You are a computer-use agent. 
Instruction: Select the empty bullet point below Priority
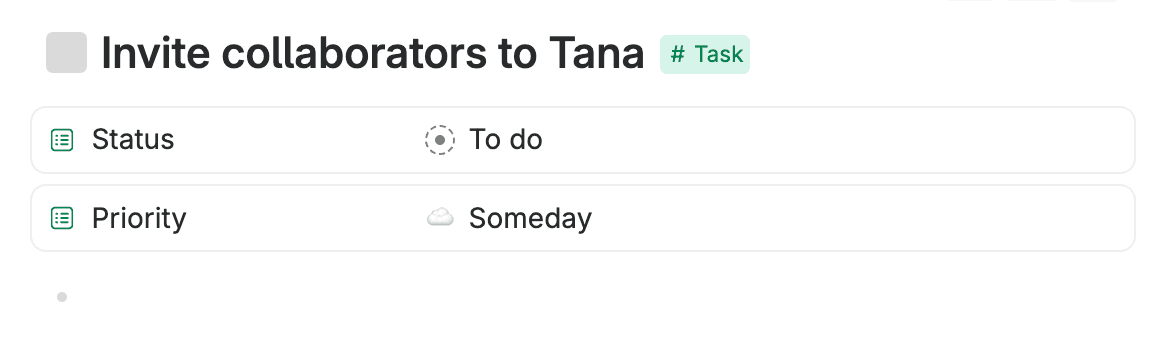(x=62, y=297)
